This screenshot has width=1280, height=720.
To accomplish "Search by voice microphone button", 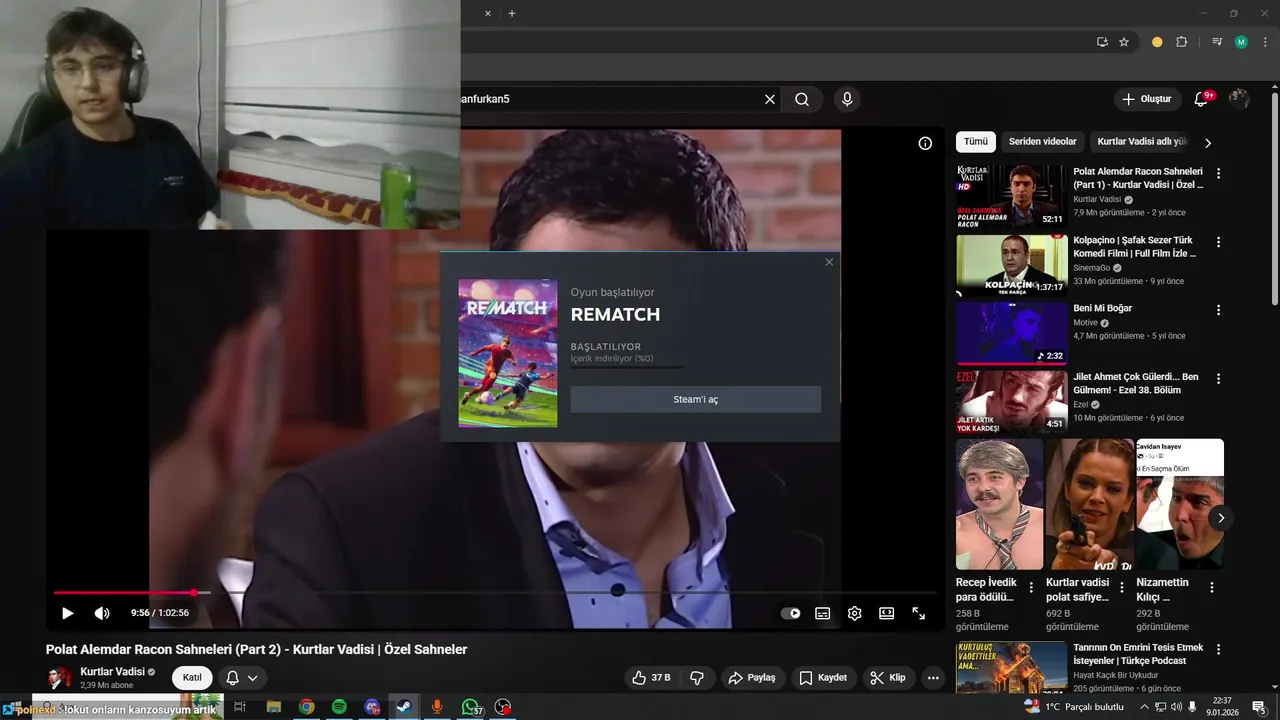I will pos(847,99).
